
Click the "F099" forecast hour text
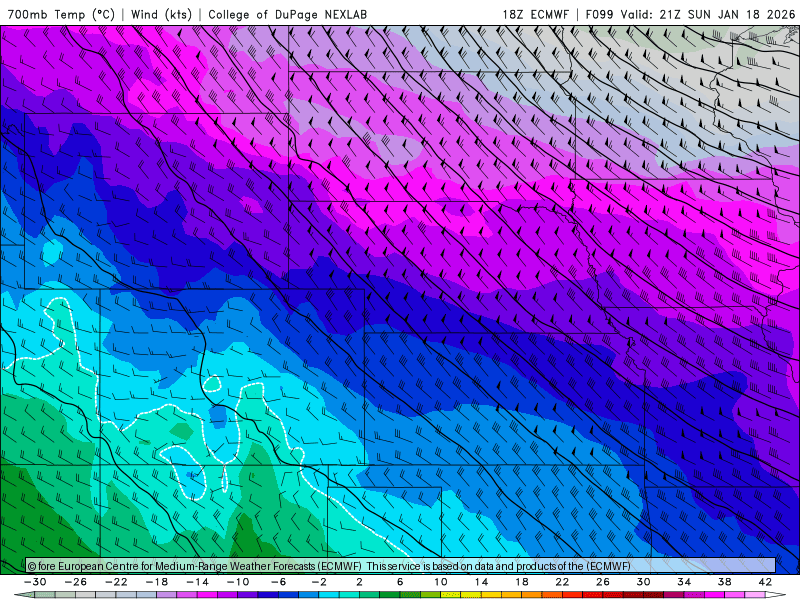pos(599,14)
